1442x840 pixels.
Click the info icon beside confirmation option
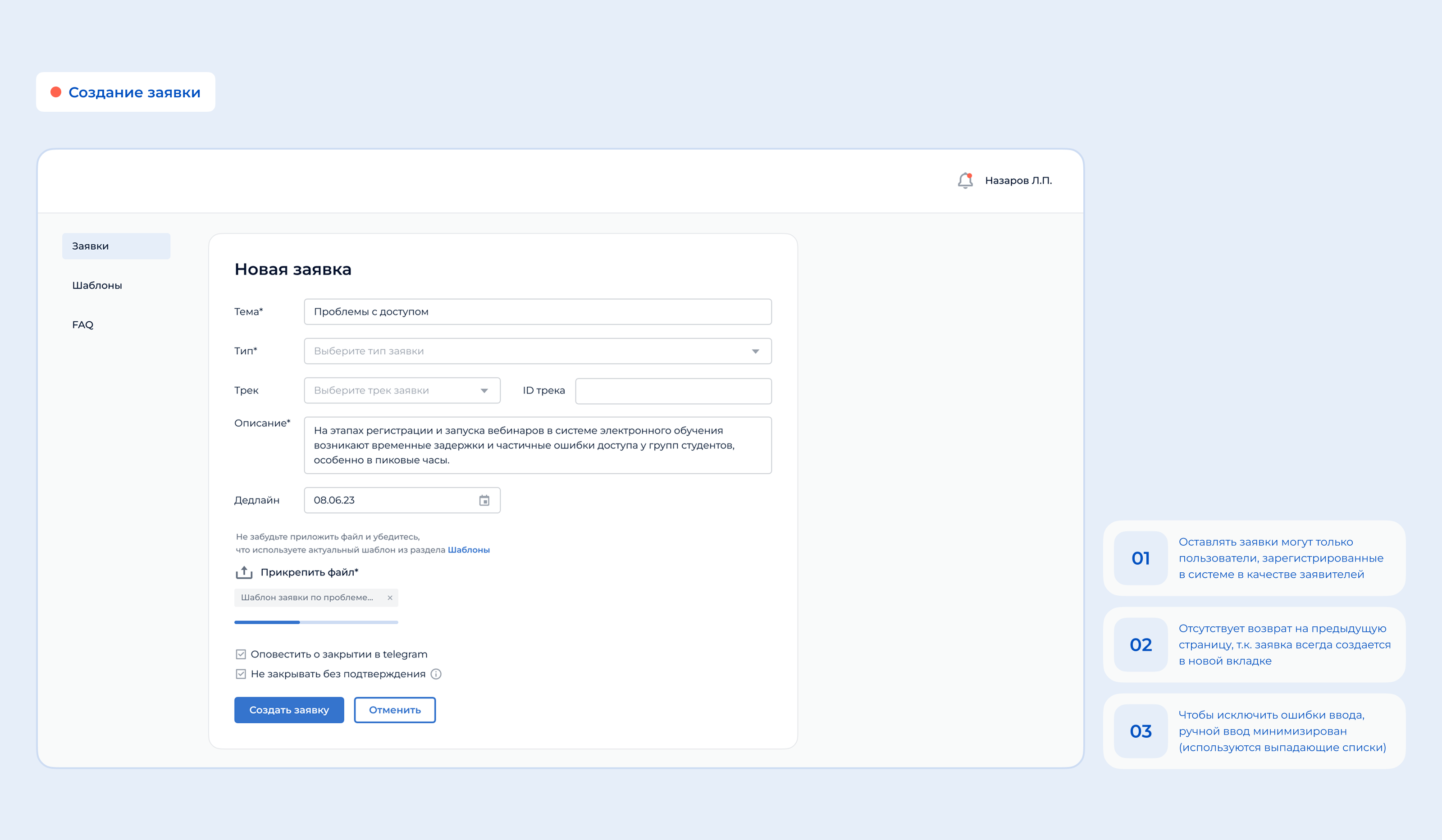(x=436, y=674)
